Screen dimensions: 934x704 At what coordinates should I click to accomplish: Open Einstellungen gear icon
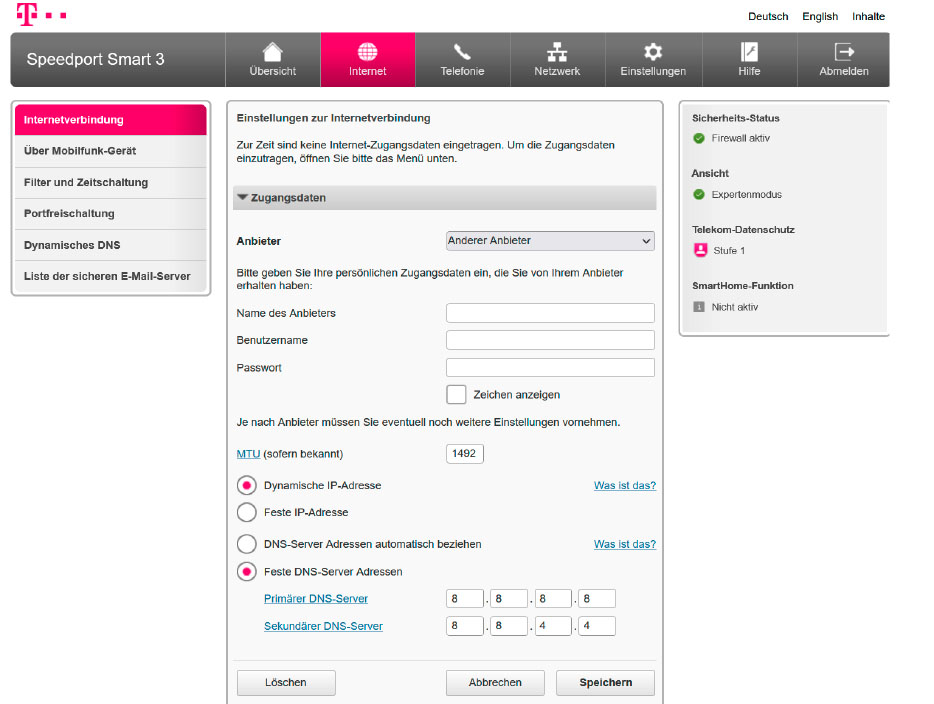[x=653, y=52]
